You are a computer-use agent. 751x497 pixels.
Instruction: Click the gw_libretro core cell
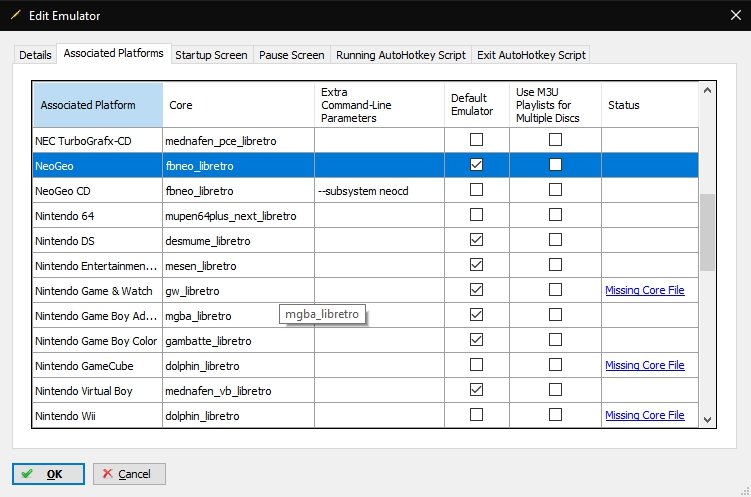(x=239, y=291)
